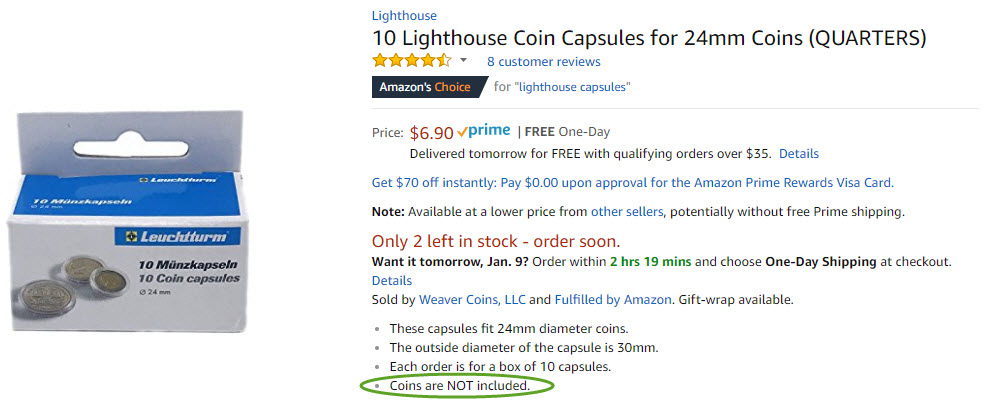Open Details link for free delivery
This screenshot has width=1001, height=401.
798,154
